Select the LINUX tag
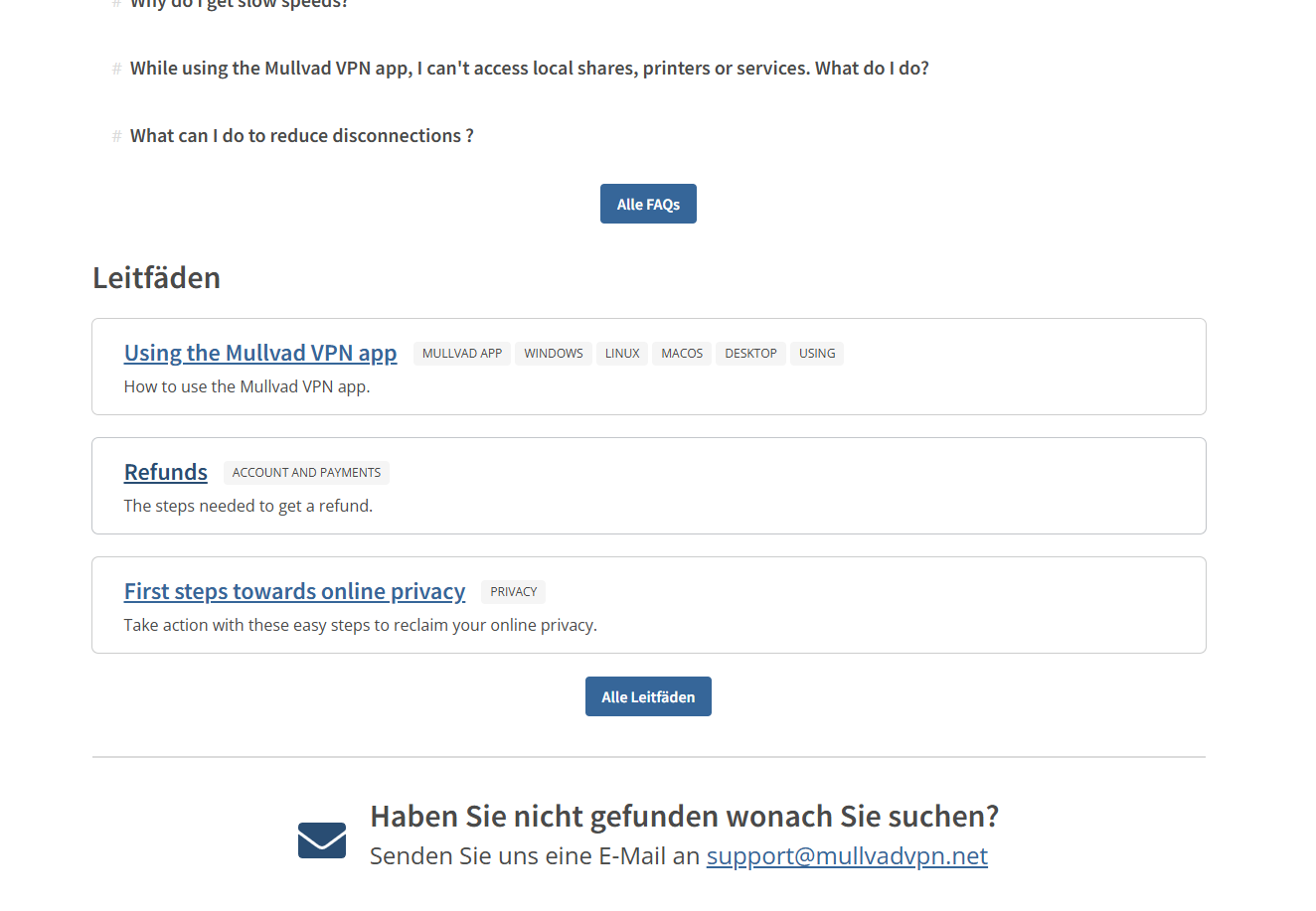The image size is (1316, 911). [622, 354]
